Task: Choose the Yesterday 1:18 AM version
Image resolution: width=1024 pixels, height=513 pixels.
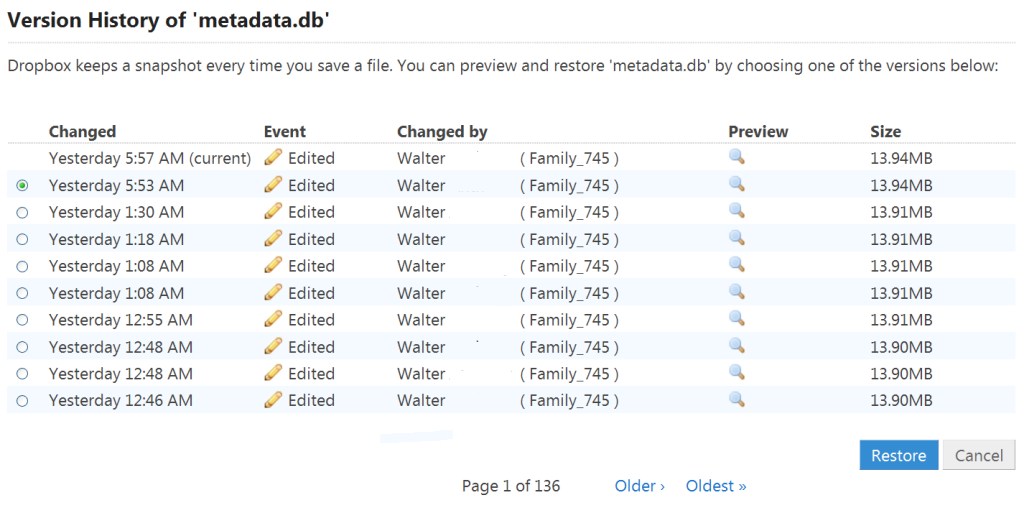Action: tap(23, 239)
